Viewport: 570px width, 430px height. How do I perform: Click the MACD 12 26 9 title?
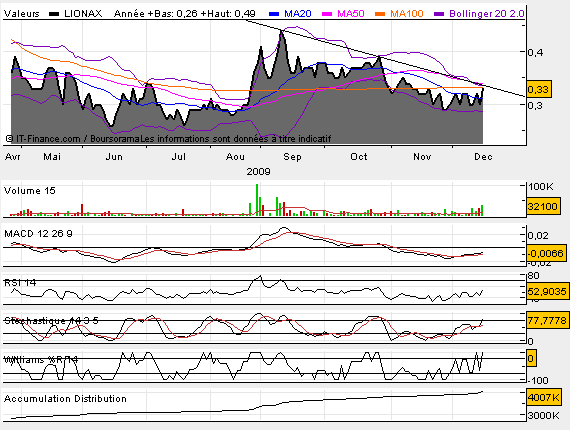(38, 234)
